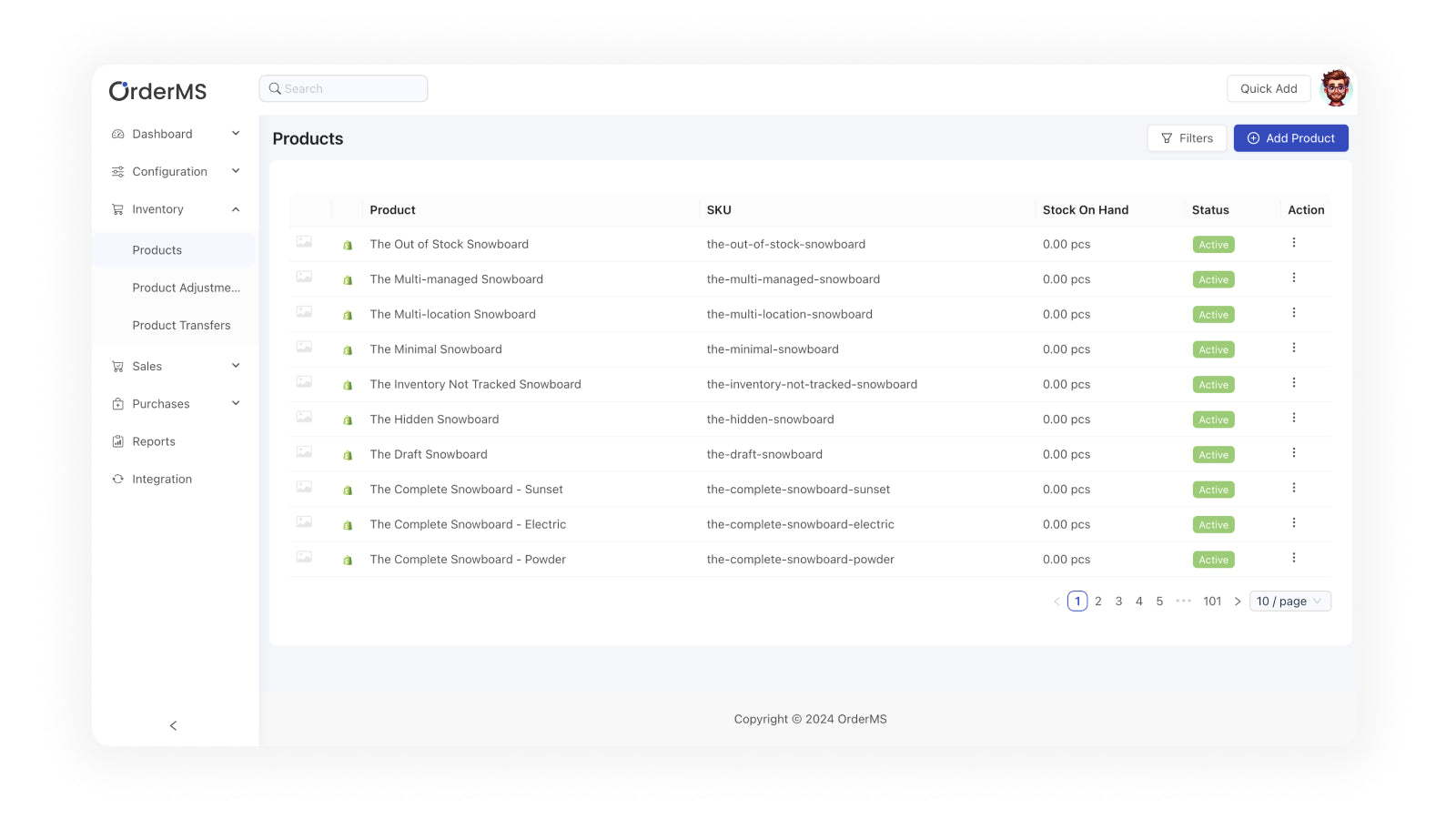This screenshot has height=819, width=1456.
Task: Select the Reports icon in the sidebar
Action: click(117, 441)
